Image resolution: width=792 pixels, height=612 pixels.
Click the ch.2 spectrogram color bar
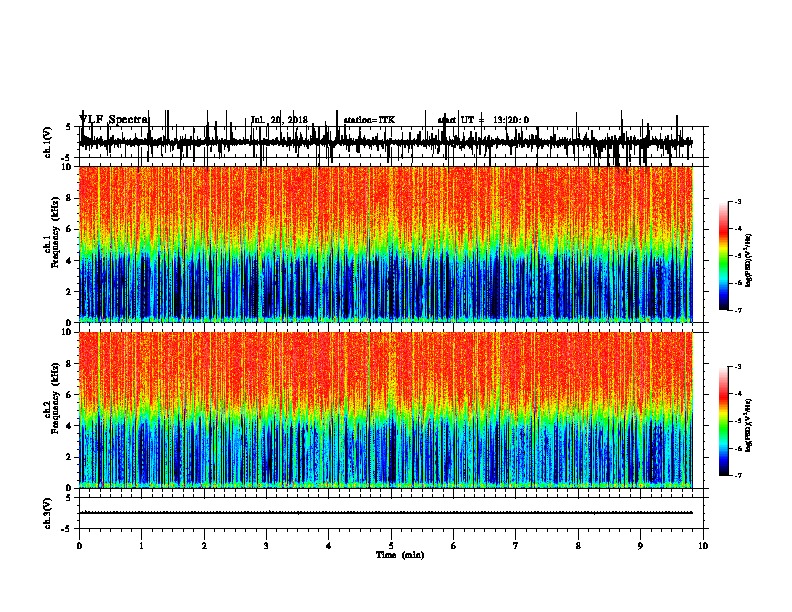(723, 421)
